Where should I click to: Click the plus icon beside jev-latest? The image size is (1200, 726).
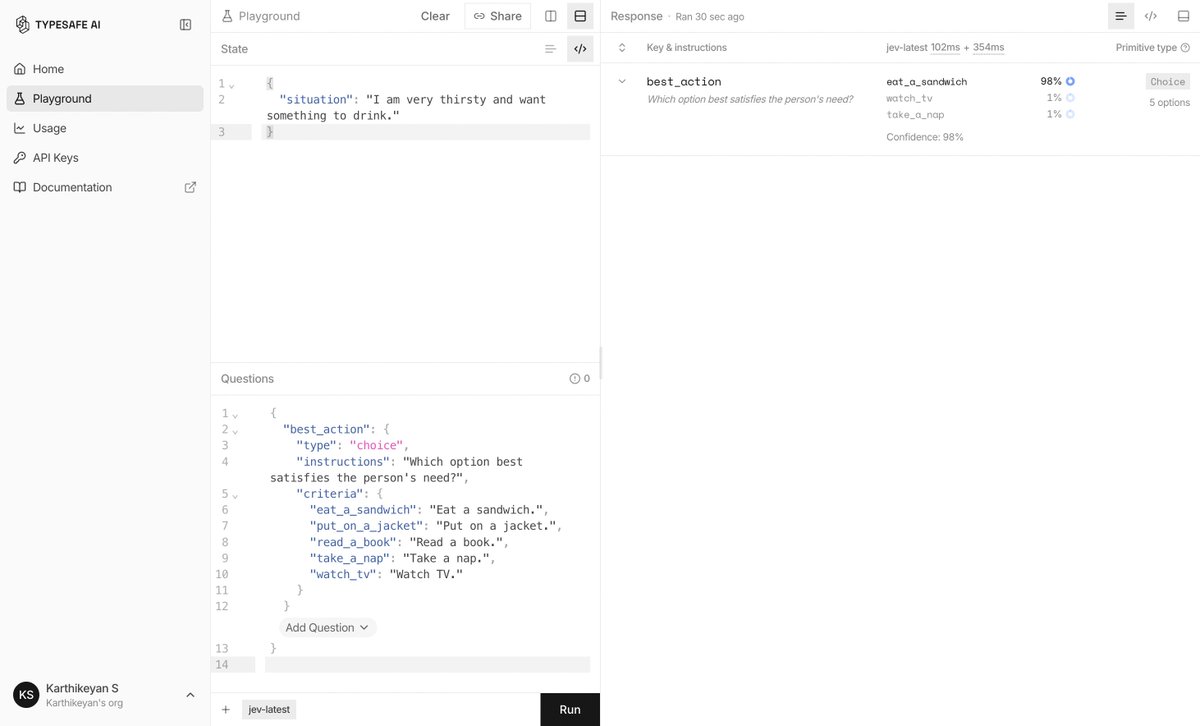[226, 709]
